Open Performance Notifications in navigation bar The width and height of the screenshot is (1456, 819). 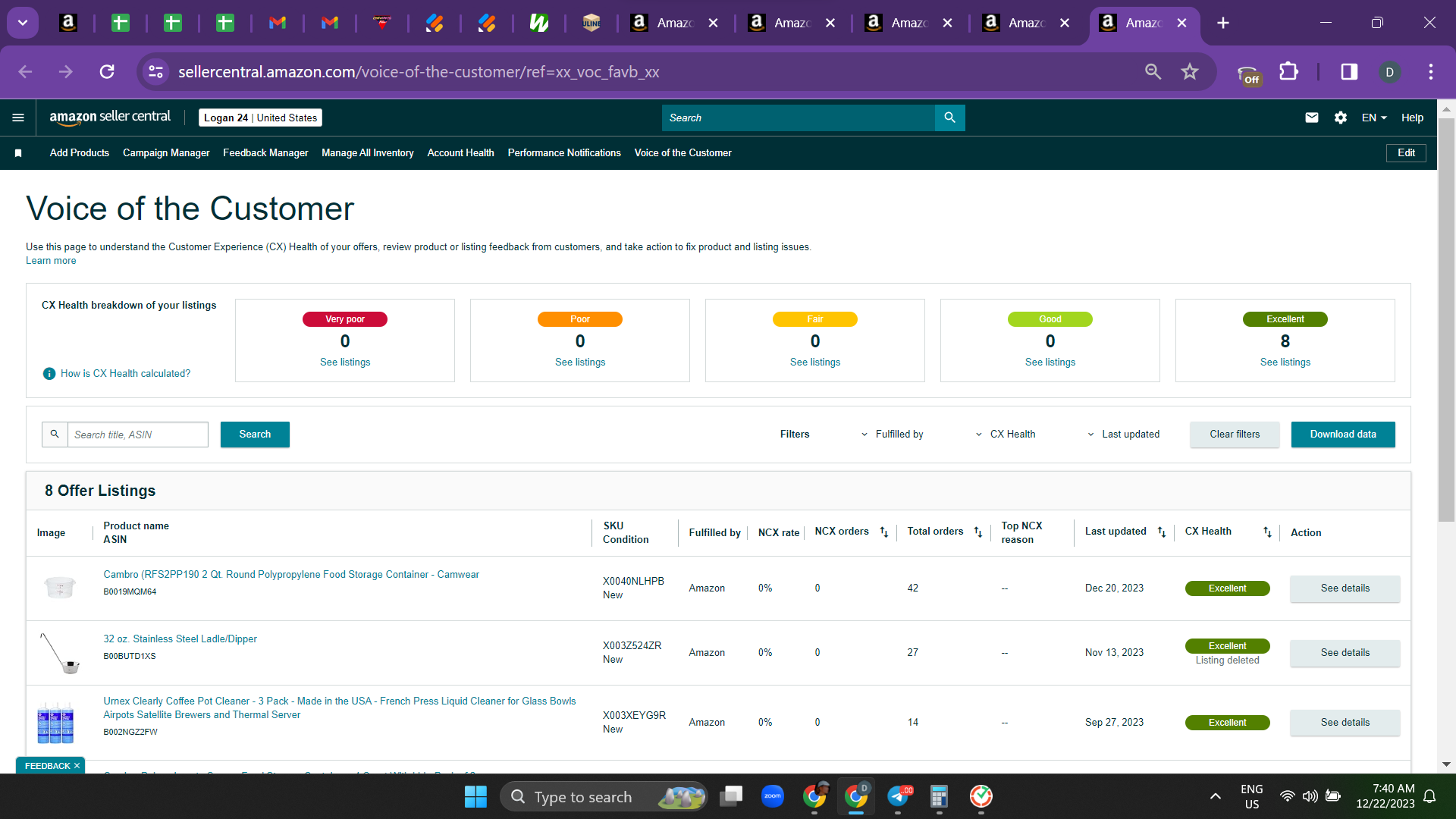click(x=564, y=153)
